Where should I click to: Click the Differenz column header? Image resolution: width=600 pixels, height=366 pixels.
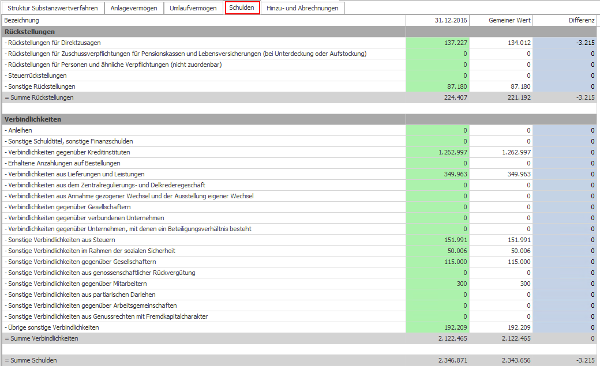[565, 20]
